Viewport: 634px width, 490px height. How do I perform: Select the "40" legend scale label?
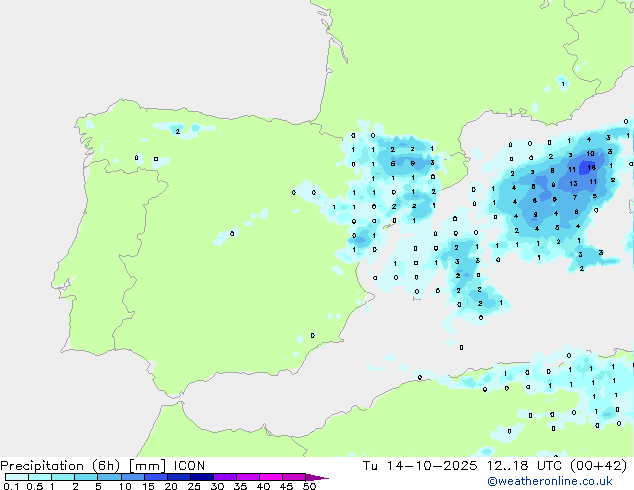263,486
